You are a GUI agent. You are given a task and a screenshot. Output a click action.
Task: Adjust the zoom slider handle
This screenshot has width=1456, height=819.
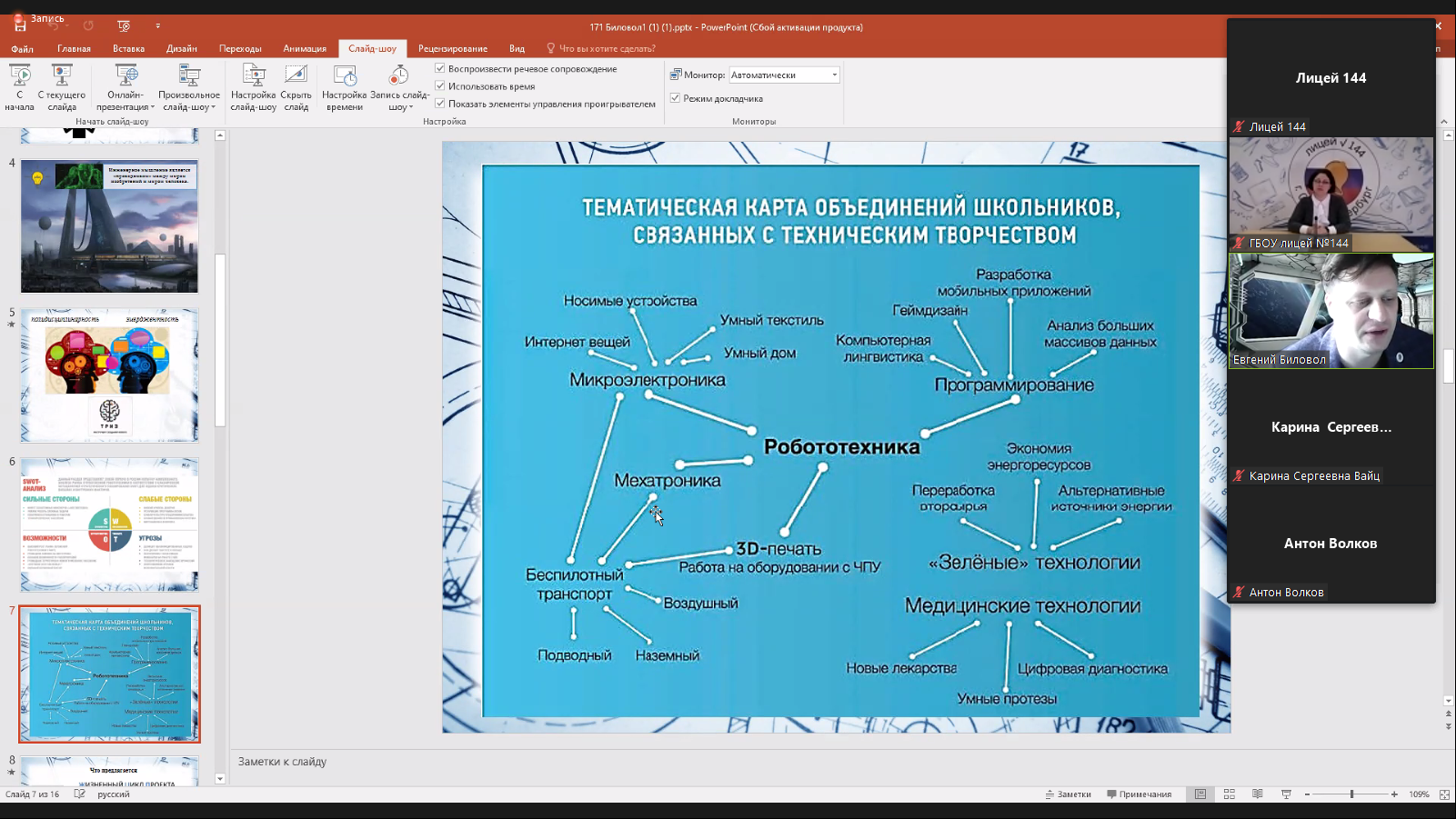coord(1351,794)
